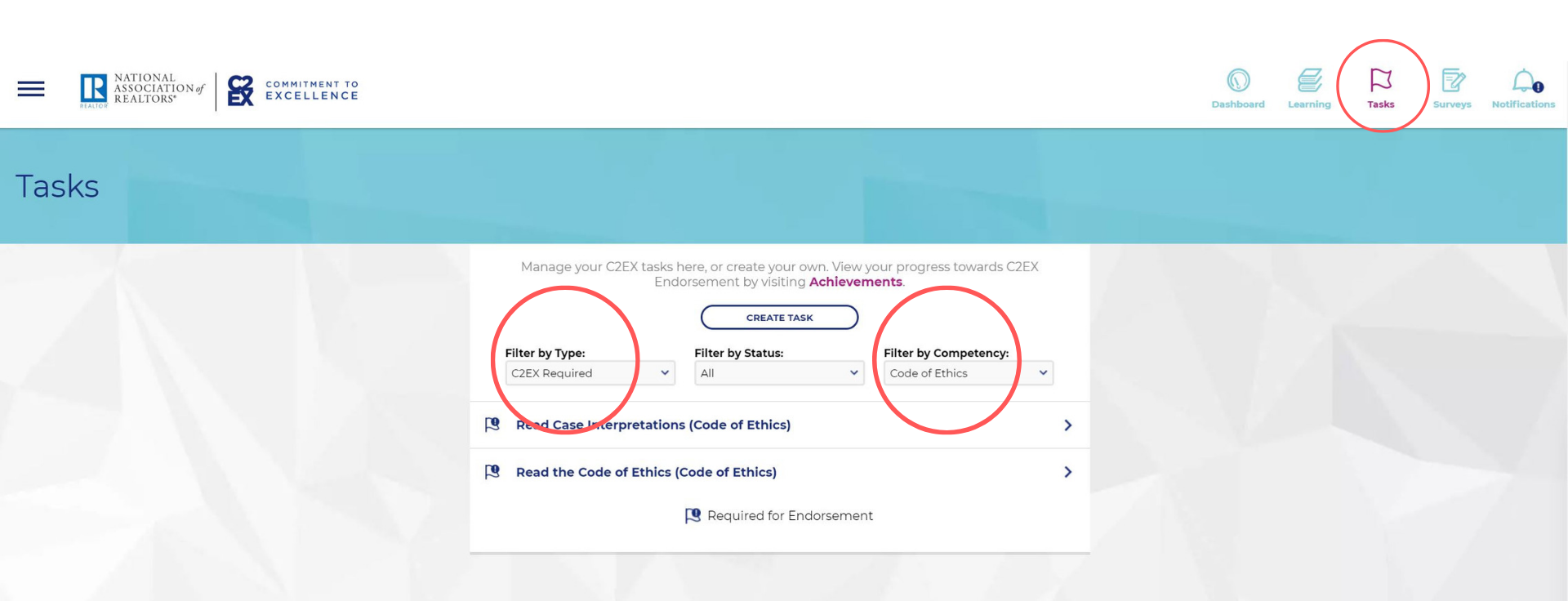Expand Read the Code of Ethics task chevron

(1068, 472)
